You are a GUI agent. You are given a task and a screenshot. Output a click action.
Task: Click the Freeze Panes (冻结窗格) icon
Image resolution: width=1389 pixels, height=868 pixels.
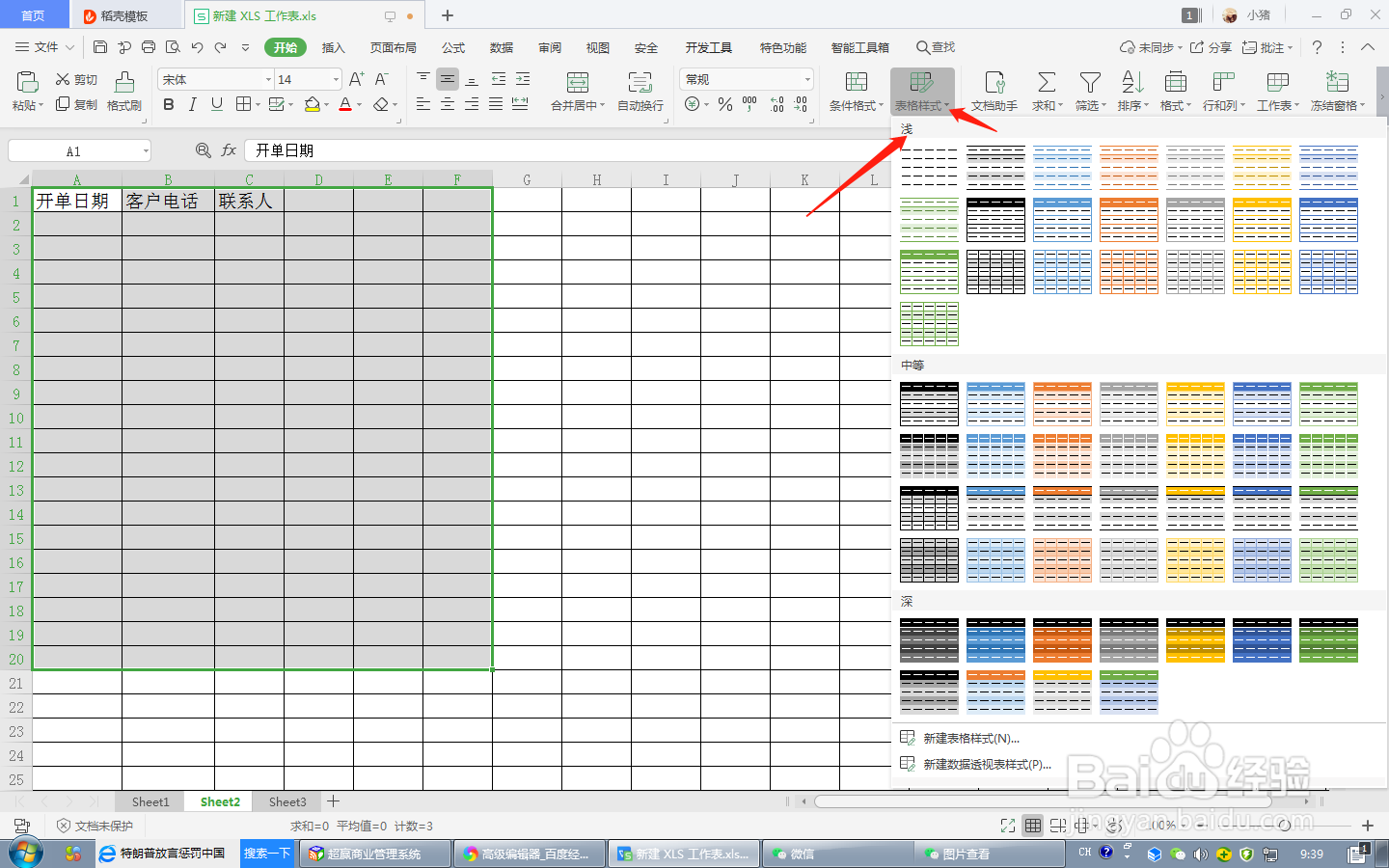[1337, 83]
